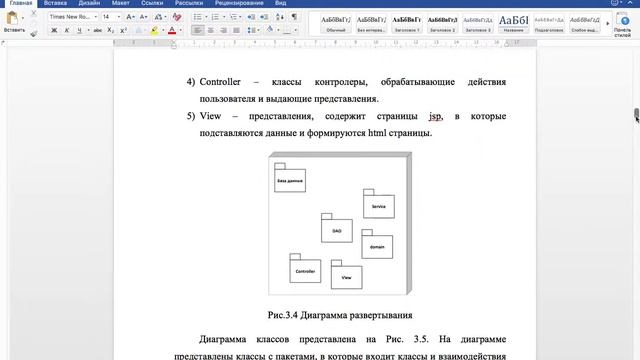Apply the Без интервала style
The width and height of the screenshot is (640, 360).
(371, 24)
